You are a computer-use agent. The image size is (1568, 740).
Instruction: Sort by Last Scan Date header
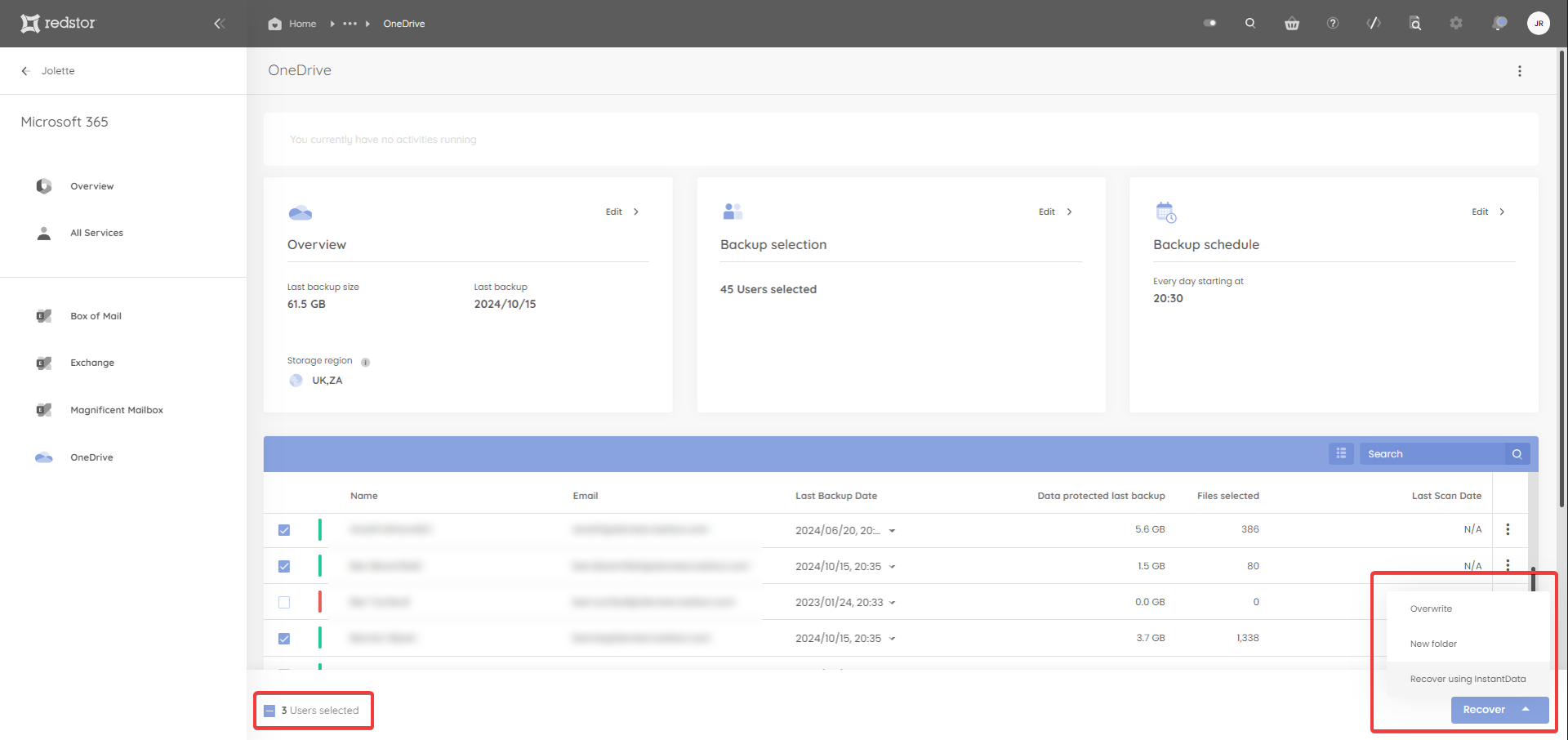point(1446,496)
